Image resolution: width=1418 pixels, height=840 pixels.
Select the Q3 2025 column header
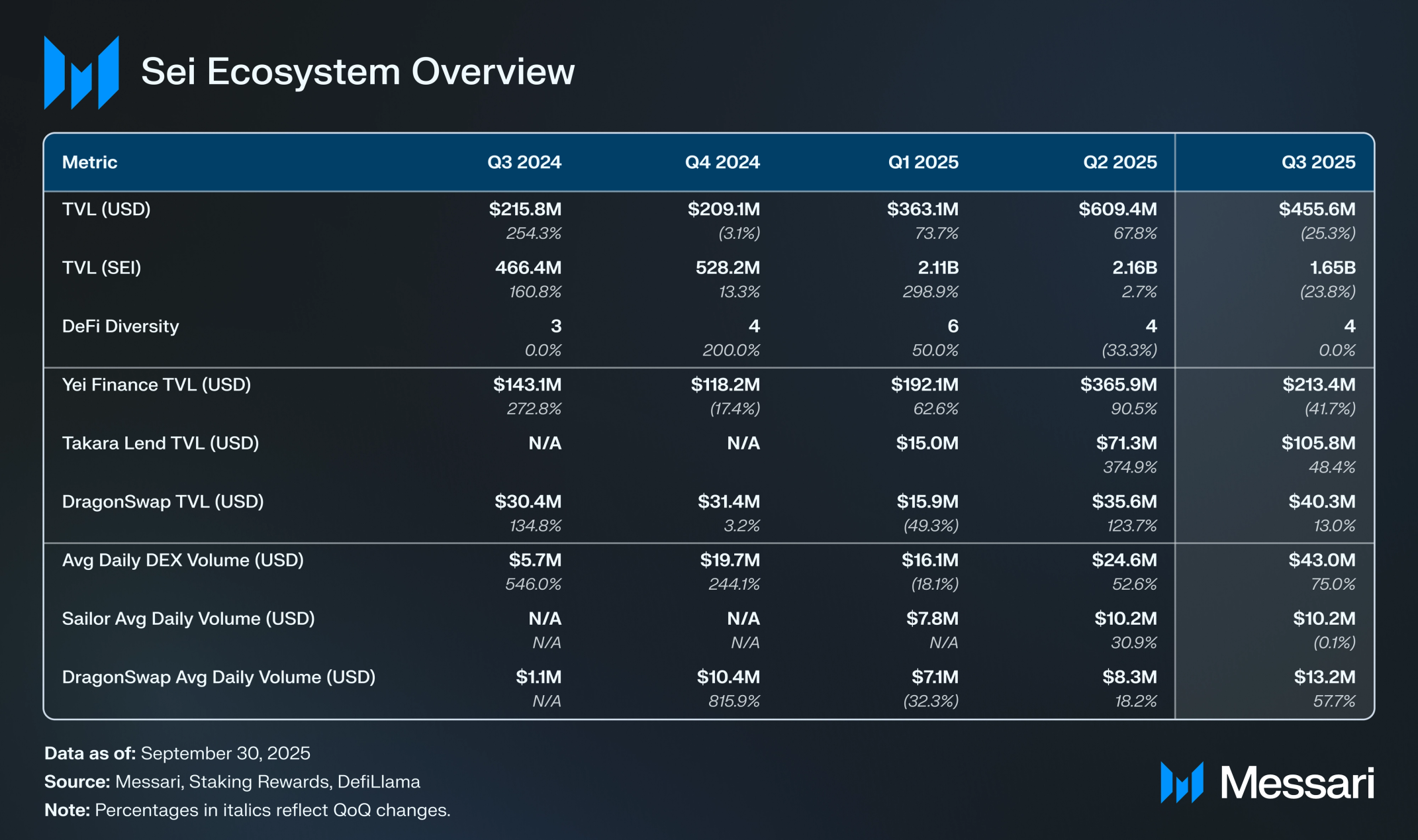click(1318, 162)
